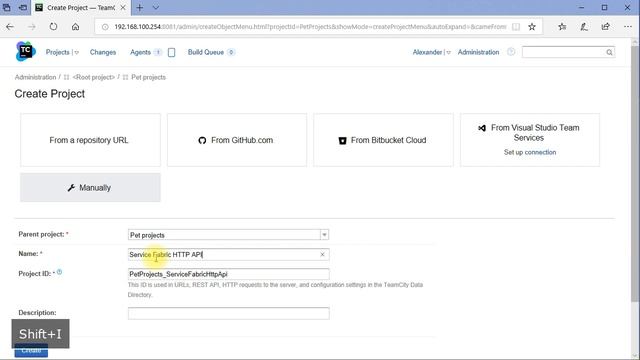Click the Administration breadcrumb link
Image resolution: width=640 pixels, height=360 pixels.
click(x=36, y=77)
